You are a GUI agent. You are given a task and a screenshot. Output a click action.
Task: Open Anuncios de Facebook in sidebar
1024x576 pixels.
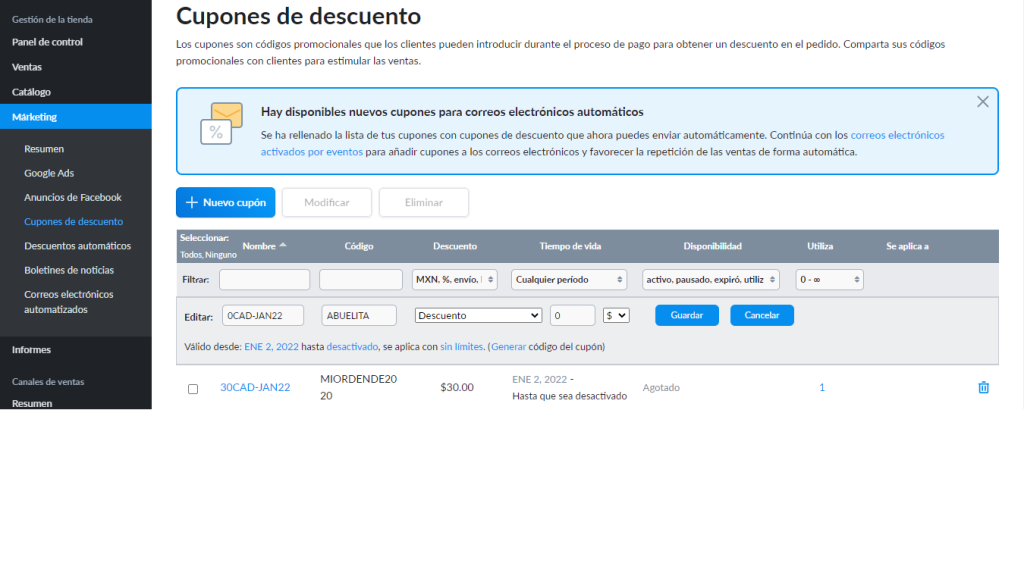[73, 197]
